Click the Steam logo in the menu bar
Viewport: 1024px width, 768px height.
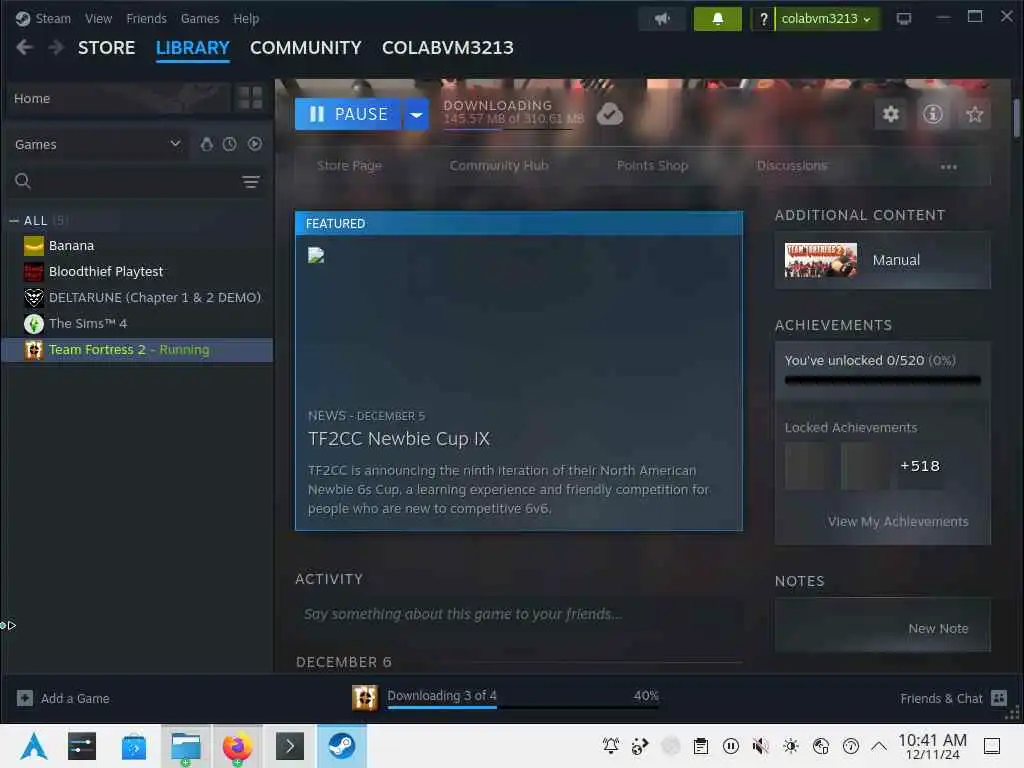(23, 18)
